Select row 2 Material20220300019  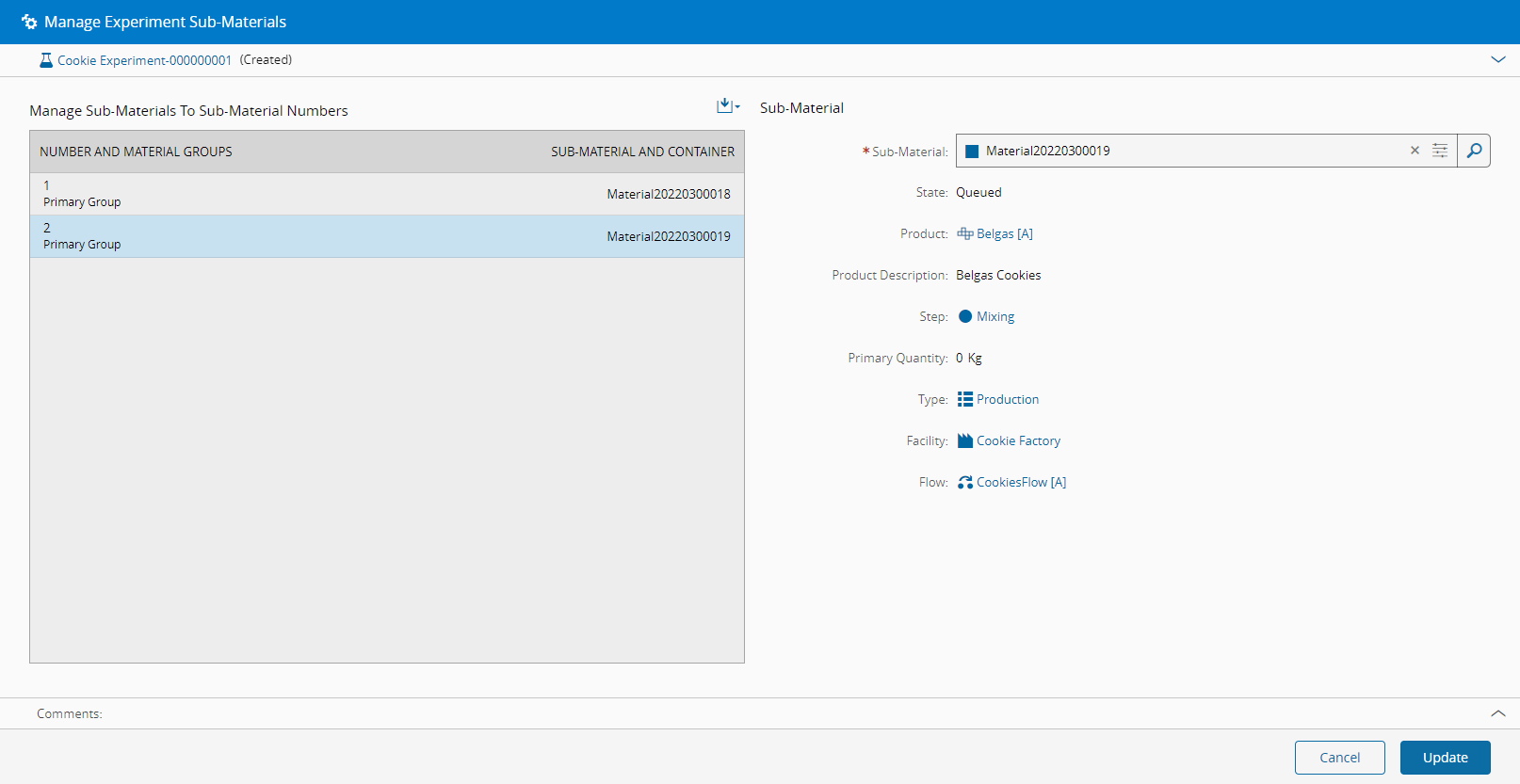coord(386,236)
